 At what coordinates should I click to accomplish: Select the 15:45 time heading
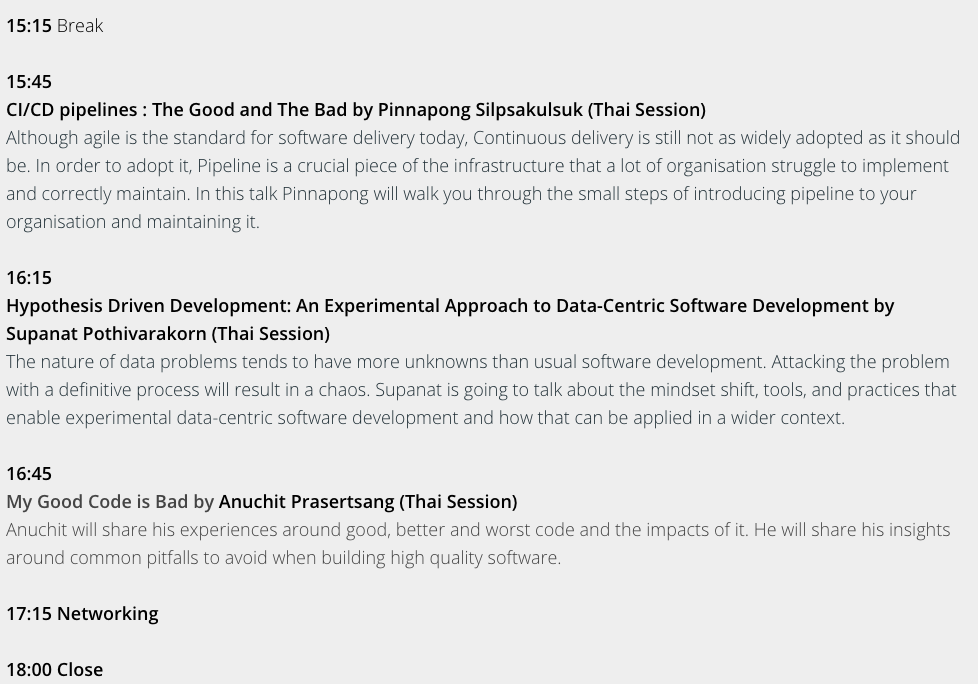click(29, 82)
